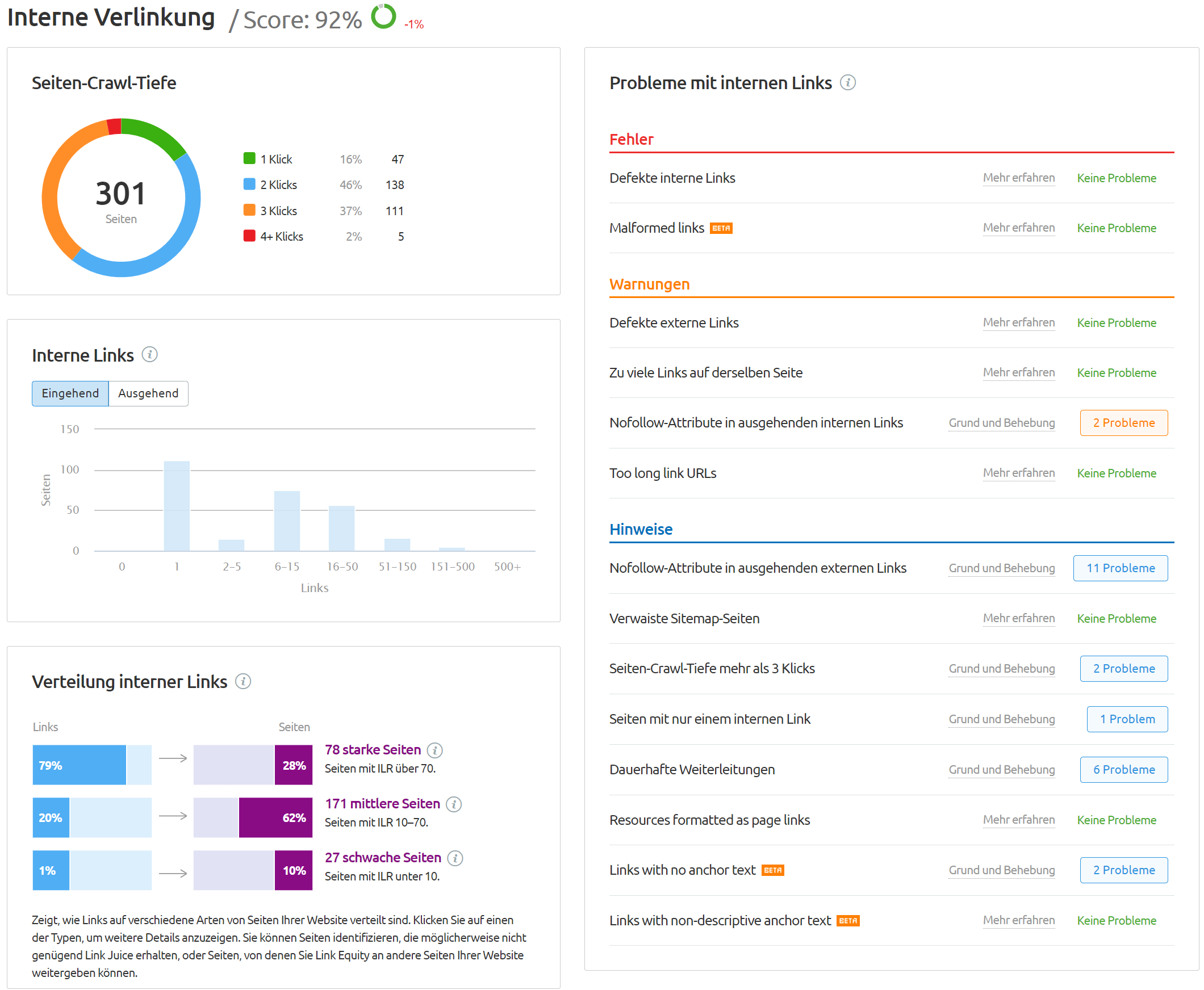Click the 62% purple pages bar
This screenshot has height=990, width=1204.
click(x=275, y=818)
